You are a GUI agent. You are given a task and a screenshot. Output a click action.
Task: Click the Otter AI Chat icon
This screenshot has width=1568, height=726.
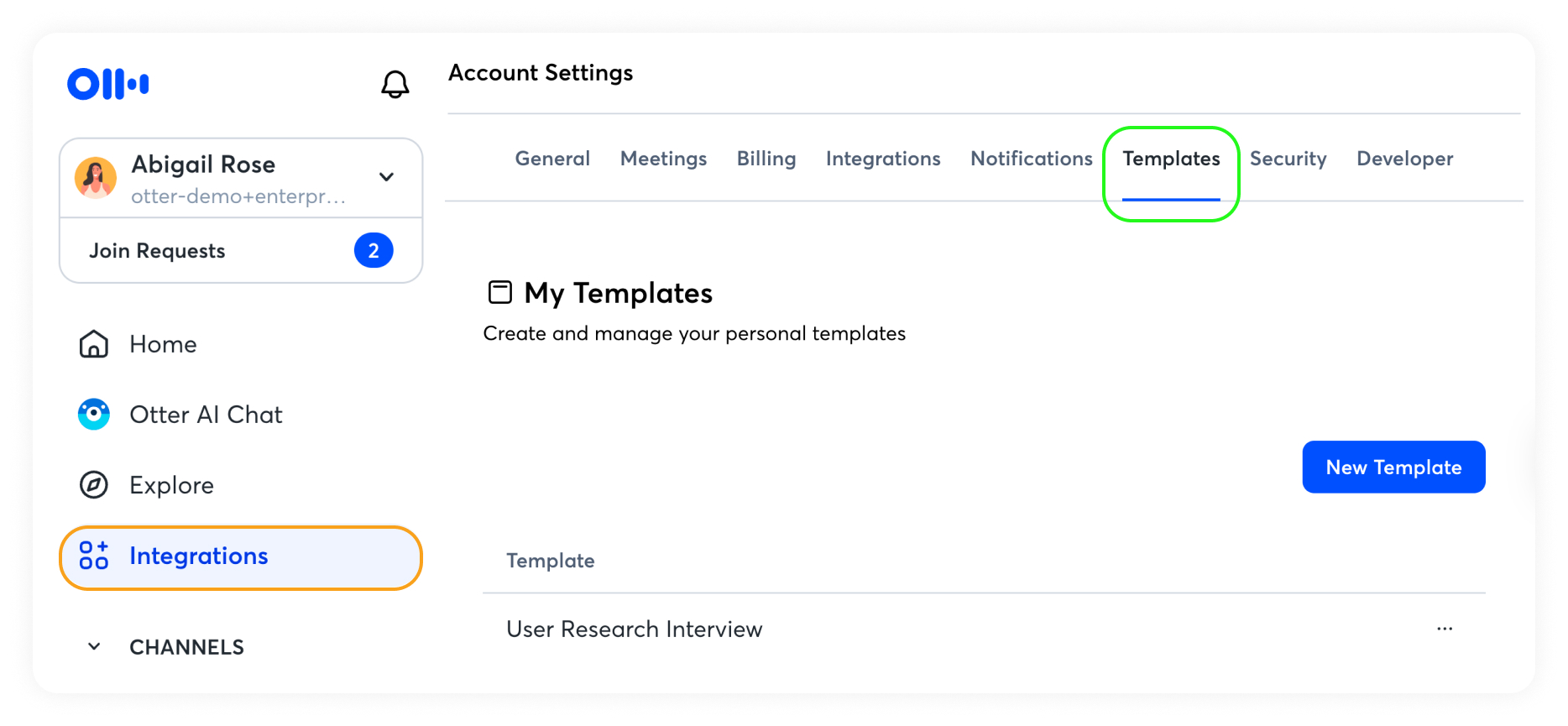[94, 415]
